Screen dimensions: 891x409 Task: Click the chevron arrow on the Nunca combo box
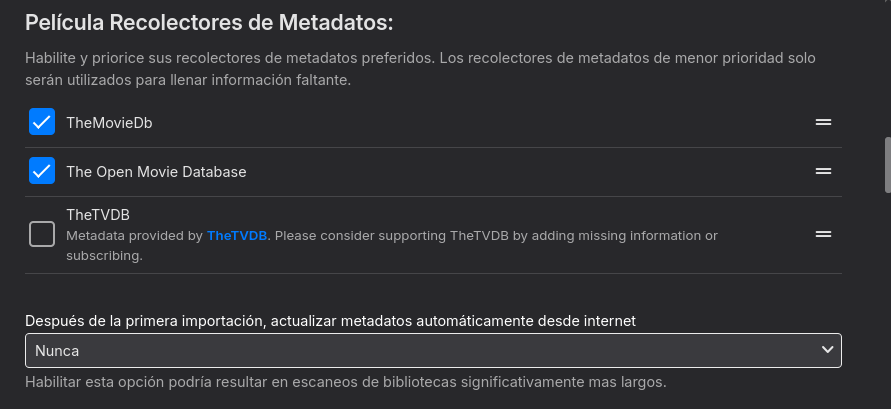pyautogui.click(x=827, y=349)
